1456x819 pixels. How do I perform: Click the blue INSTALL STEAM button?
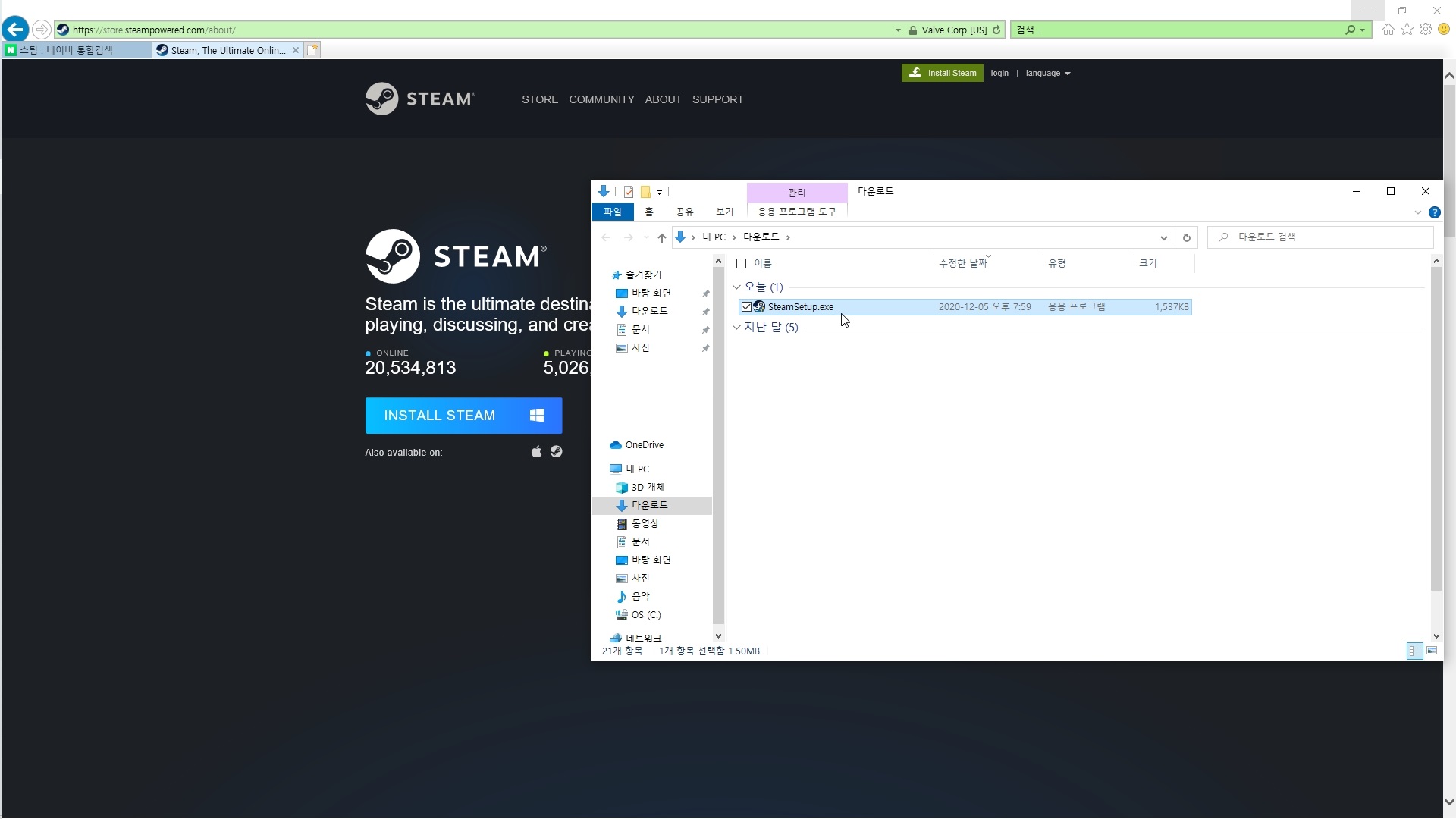pos(463,416)
